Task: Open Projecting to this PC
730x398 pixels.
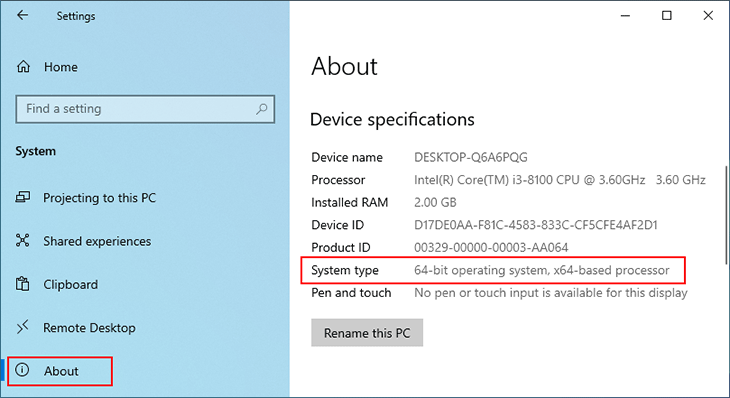Action: click(x=99, y=198)
